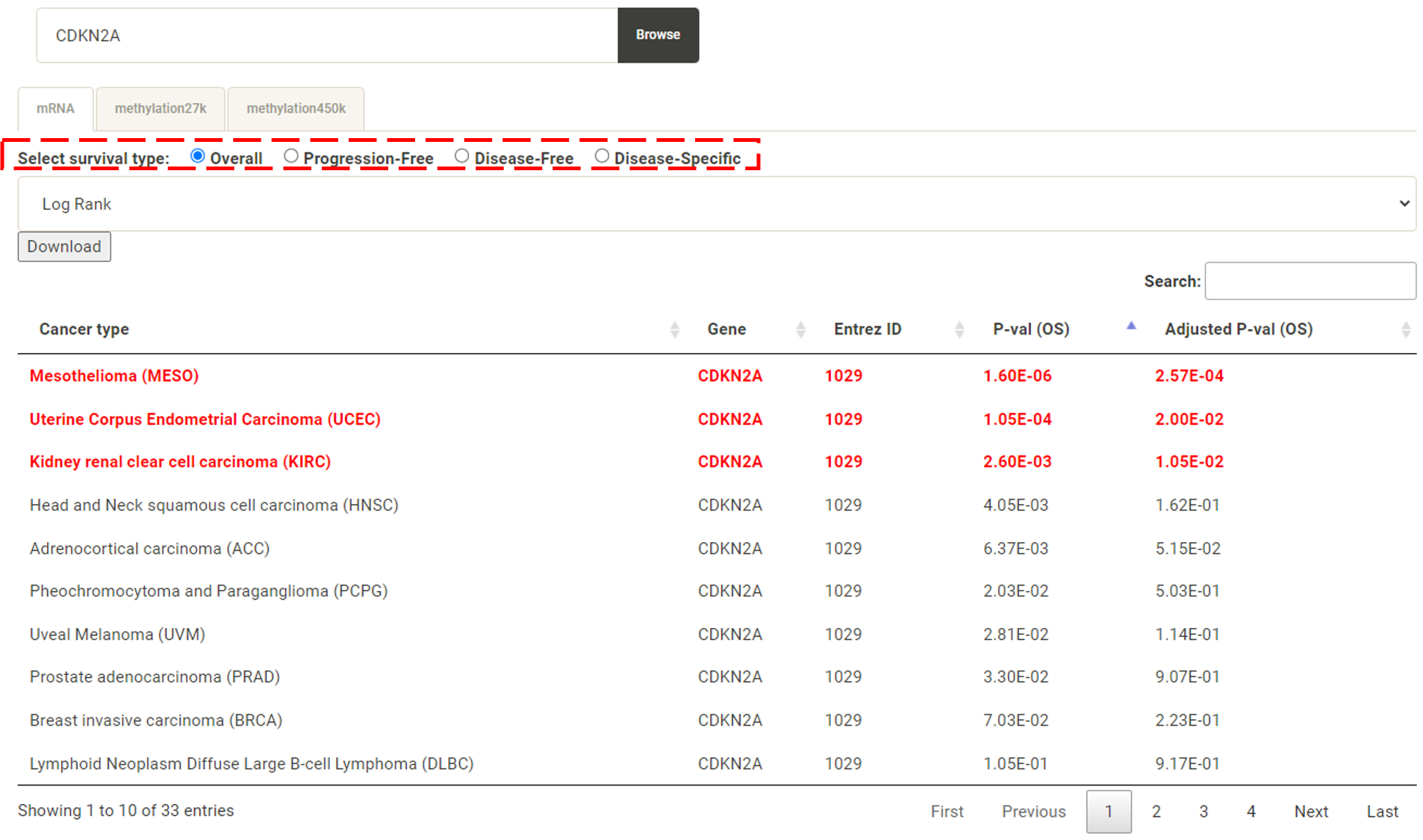
Task: Sort by Adjusted P-val (OS) arrows
Action: tap(1405, 329)
